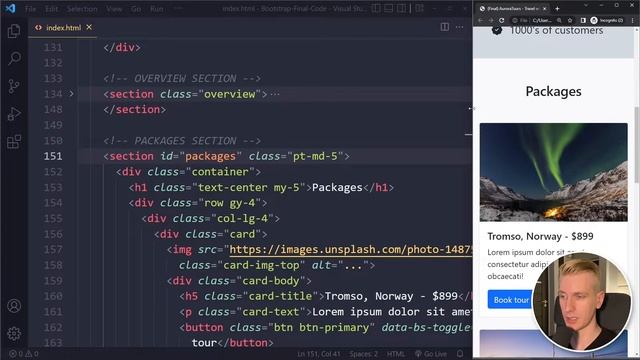640x360 pixels.
Task: Click the checkmark badge beside 1000's of customers
Action: click(x=497, y=30)
